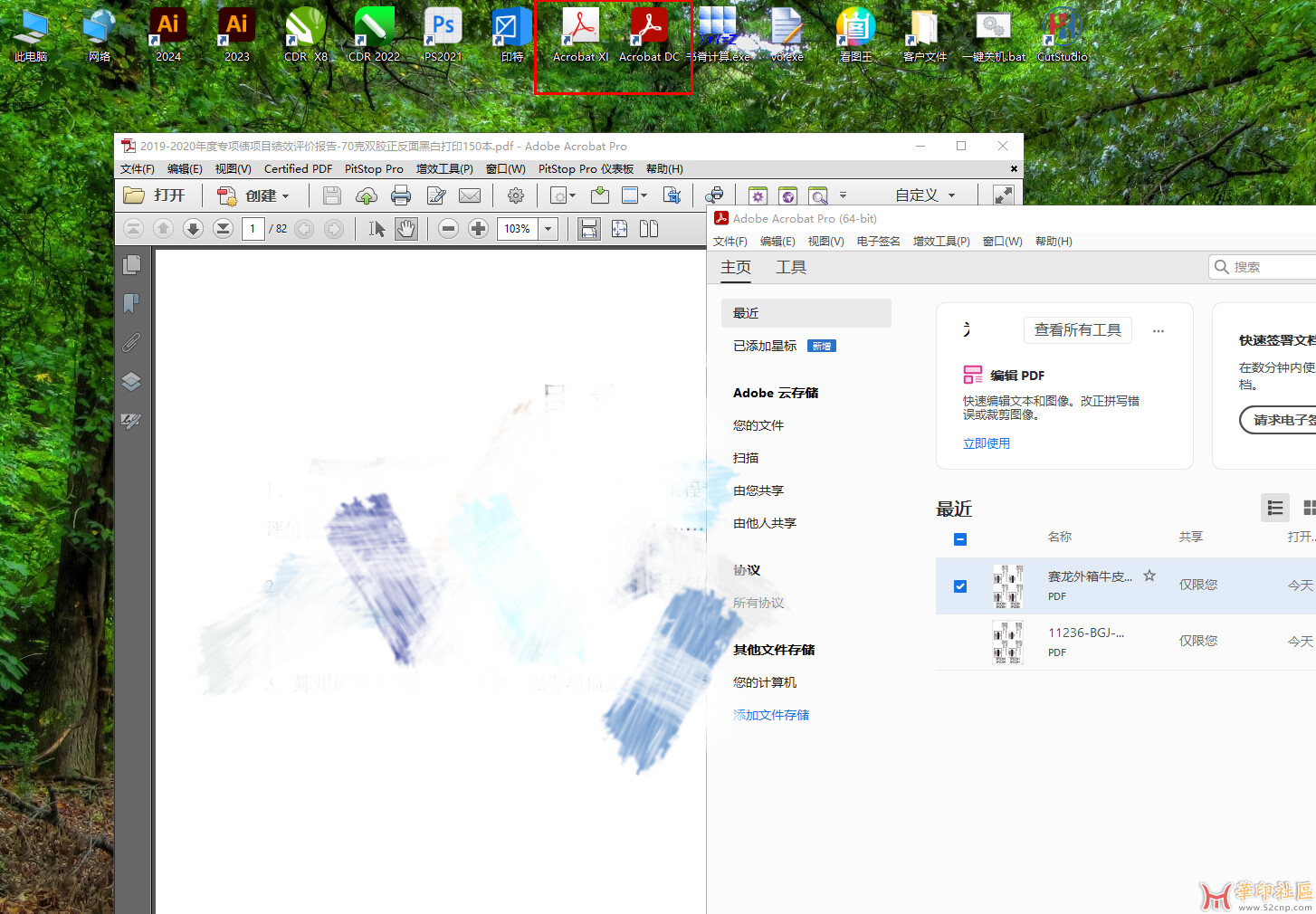The width and height of the screenshot is (1316, 914).
Task: Click the zoom in plus button
Action: 479,229
